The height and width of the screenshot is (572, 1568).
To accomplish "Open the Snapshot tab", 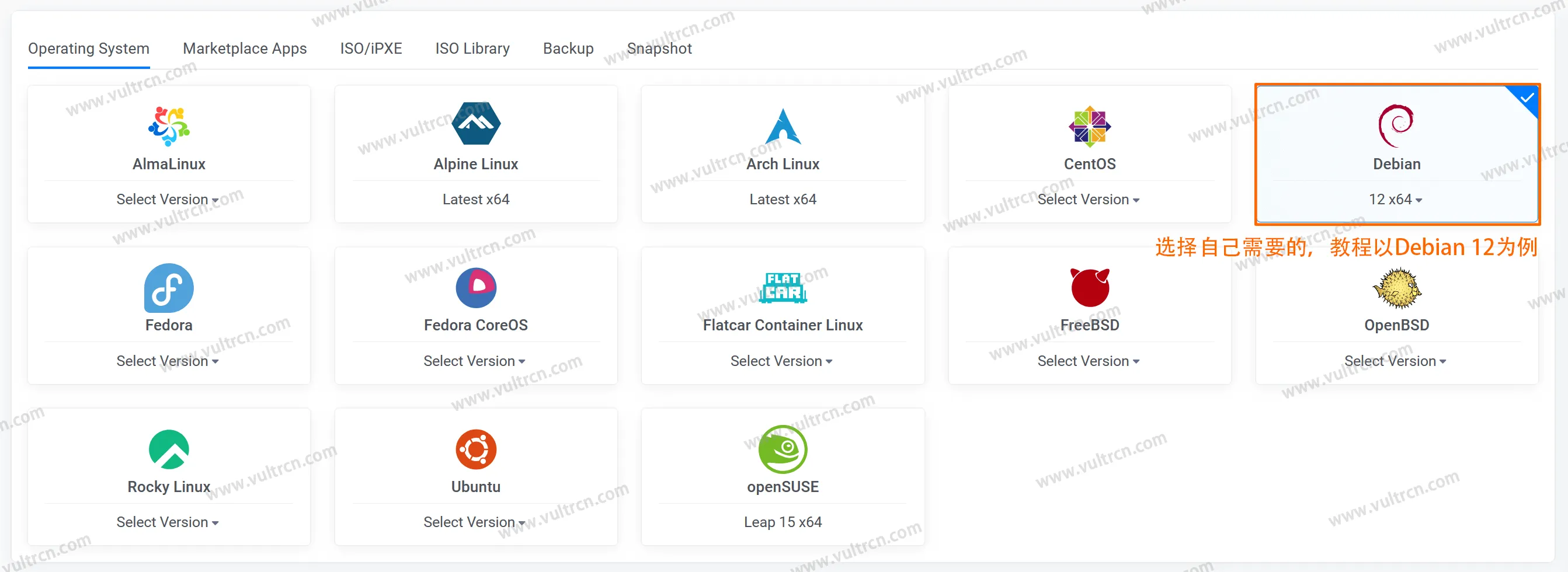I will (x=659, y=48).
